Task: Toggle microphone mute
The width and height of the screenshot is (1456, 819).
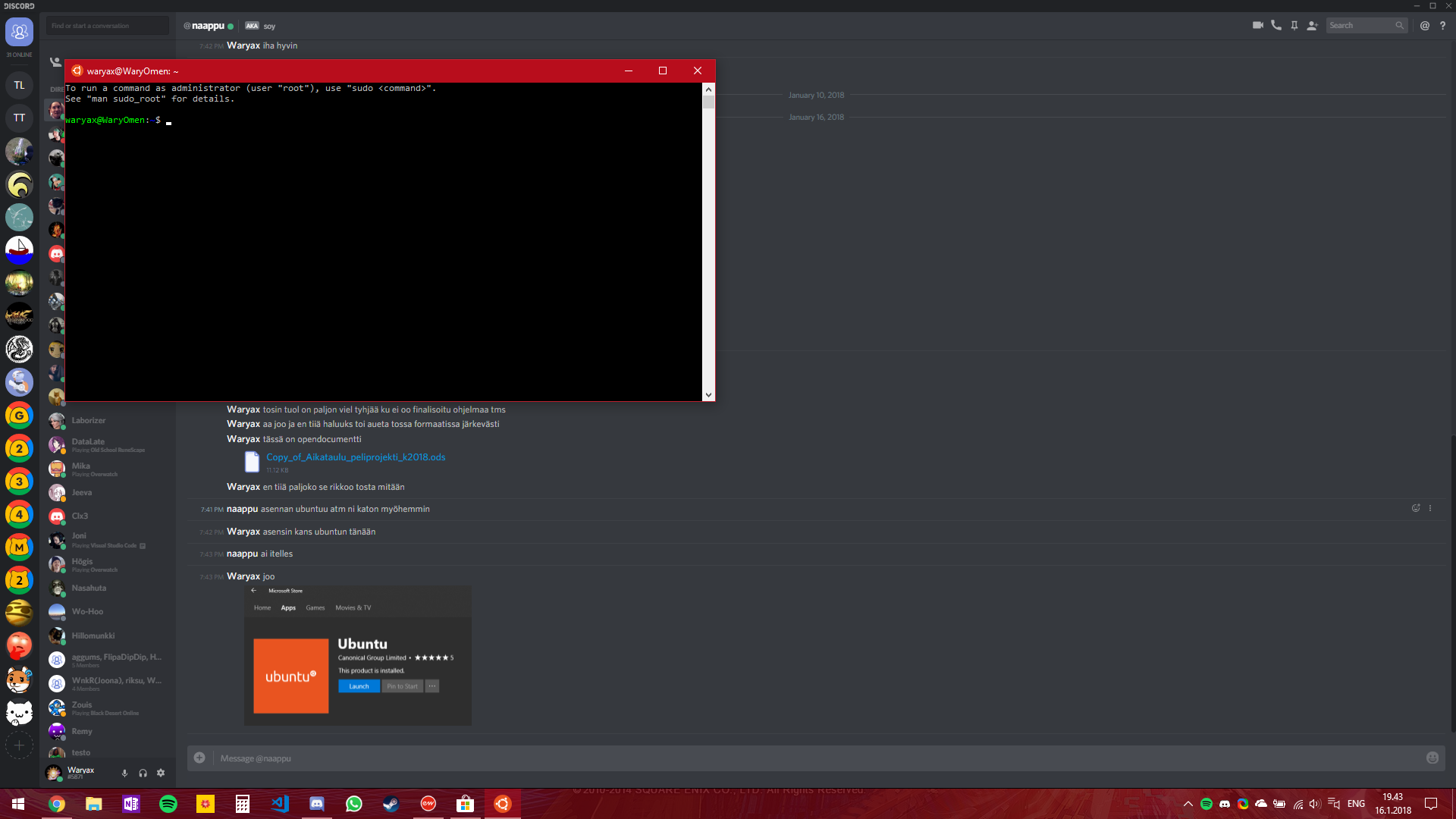Action: (x=124, y=773)
